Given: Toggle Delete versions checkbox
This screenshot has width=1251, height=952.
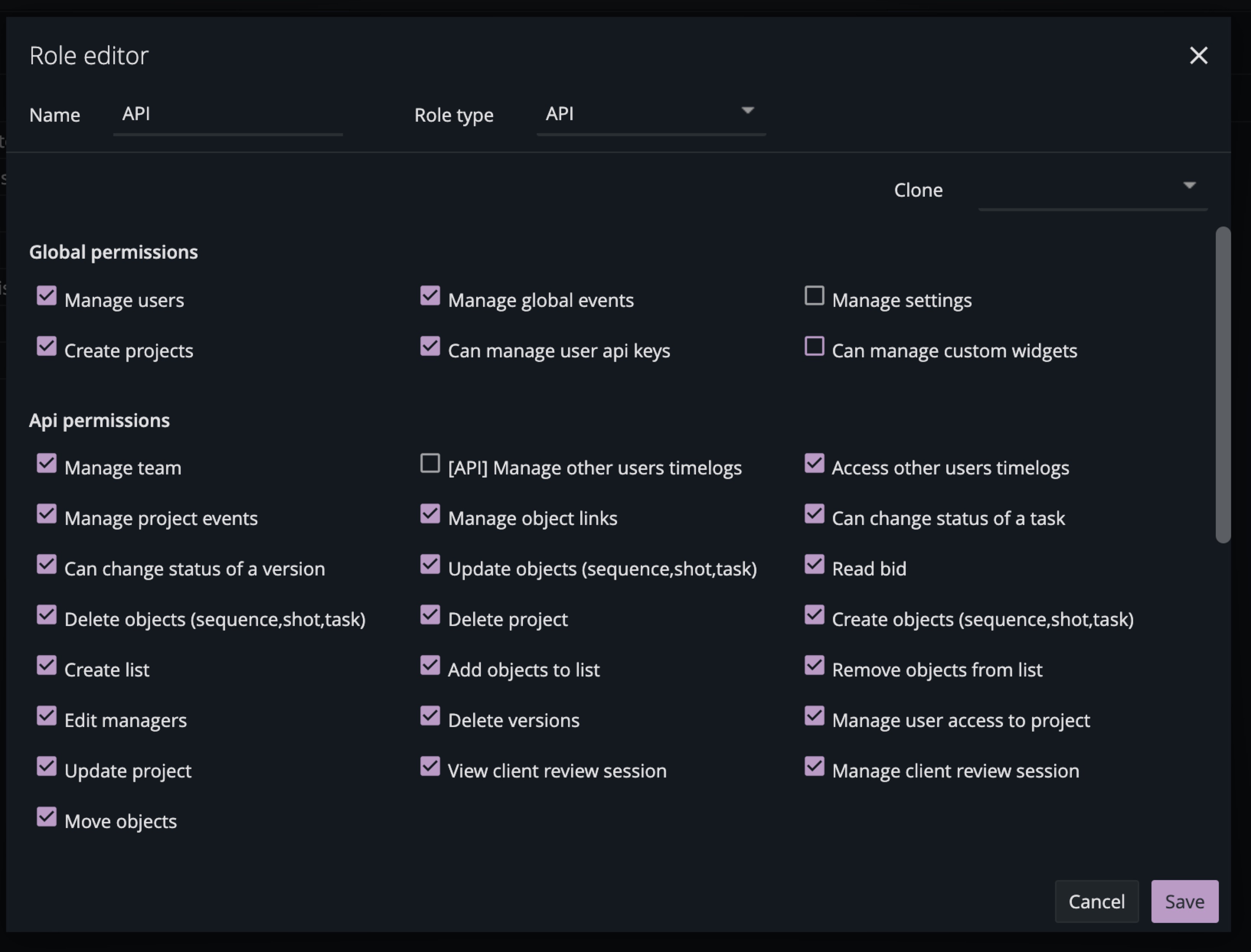Looking at the screenshot, I should (x=430, y=716).
